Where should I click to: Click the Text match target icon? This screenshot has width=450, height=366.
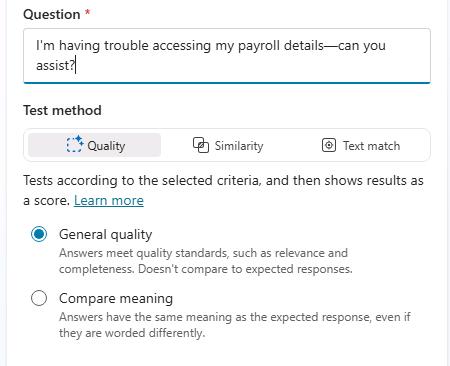[x=329, y=145]
